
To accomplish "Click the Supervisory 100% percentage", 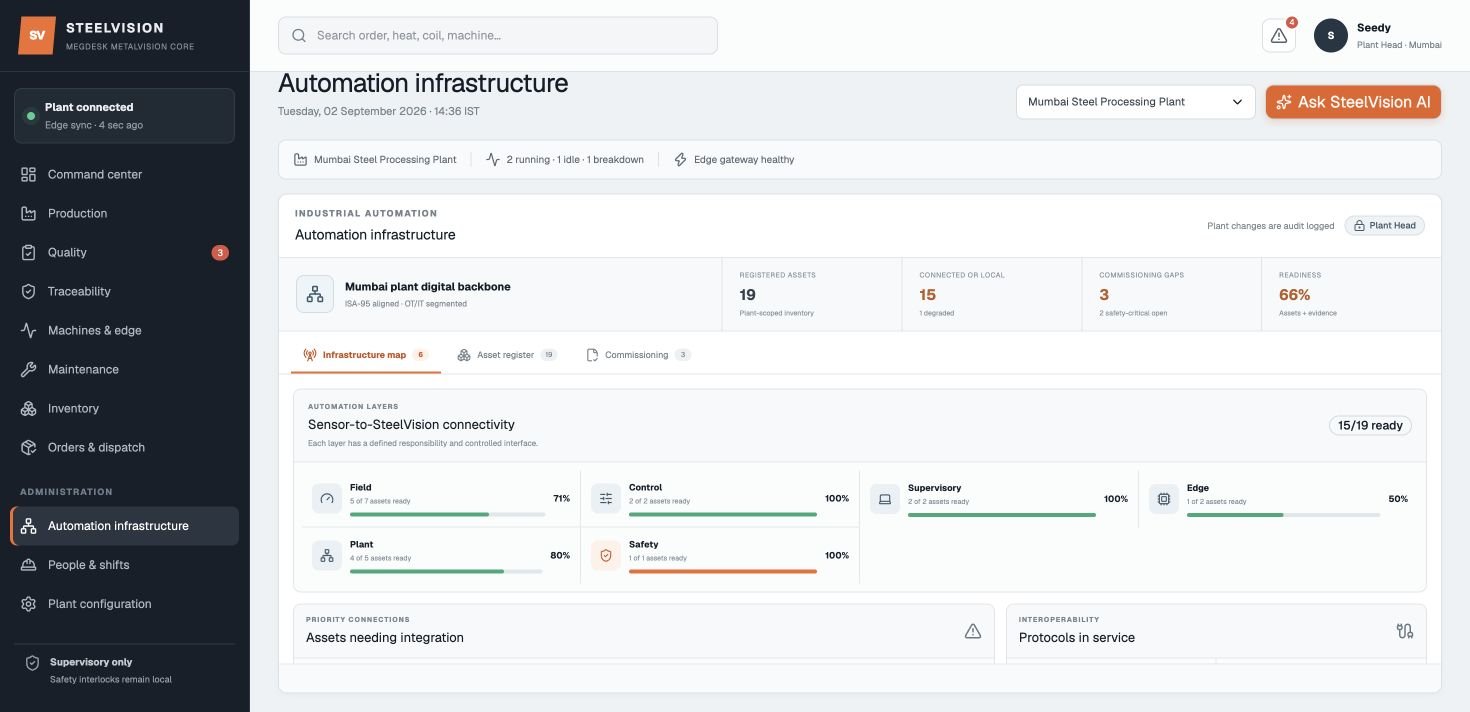I will [1116, 498].
